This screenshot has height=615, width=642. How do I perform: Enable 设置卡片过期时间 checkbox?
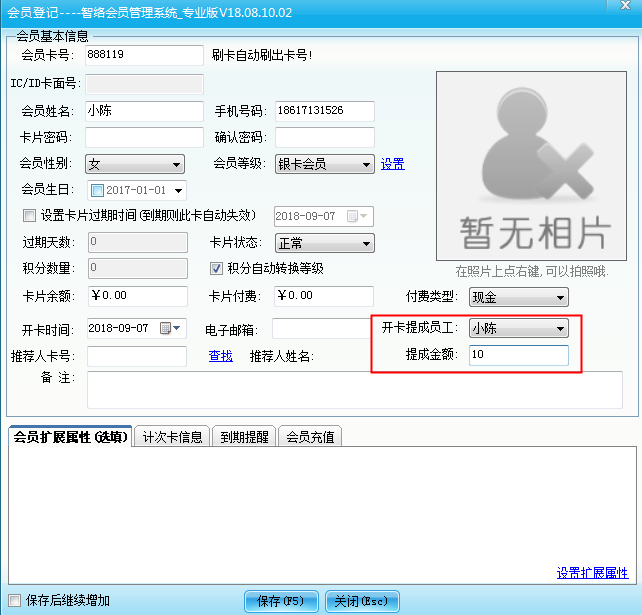28,215
